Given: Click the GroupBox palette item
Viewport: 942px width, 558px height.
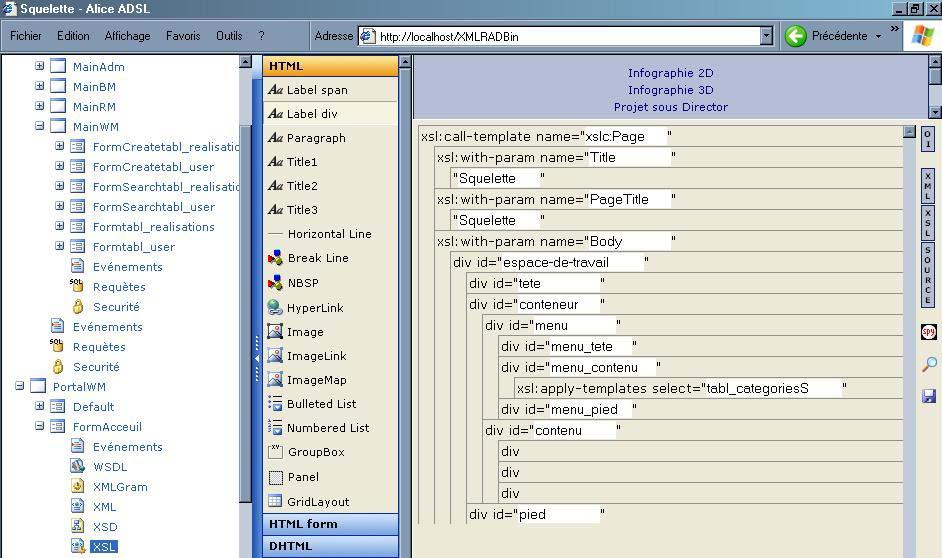Looking at the screenshot, I should pyautogui.click(x=316, y=452).
